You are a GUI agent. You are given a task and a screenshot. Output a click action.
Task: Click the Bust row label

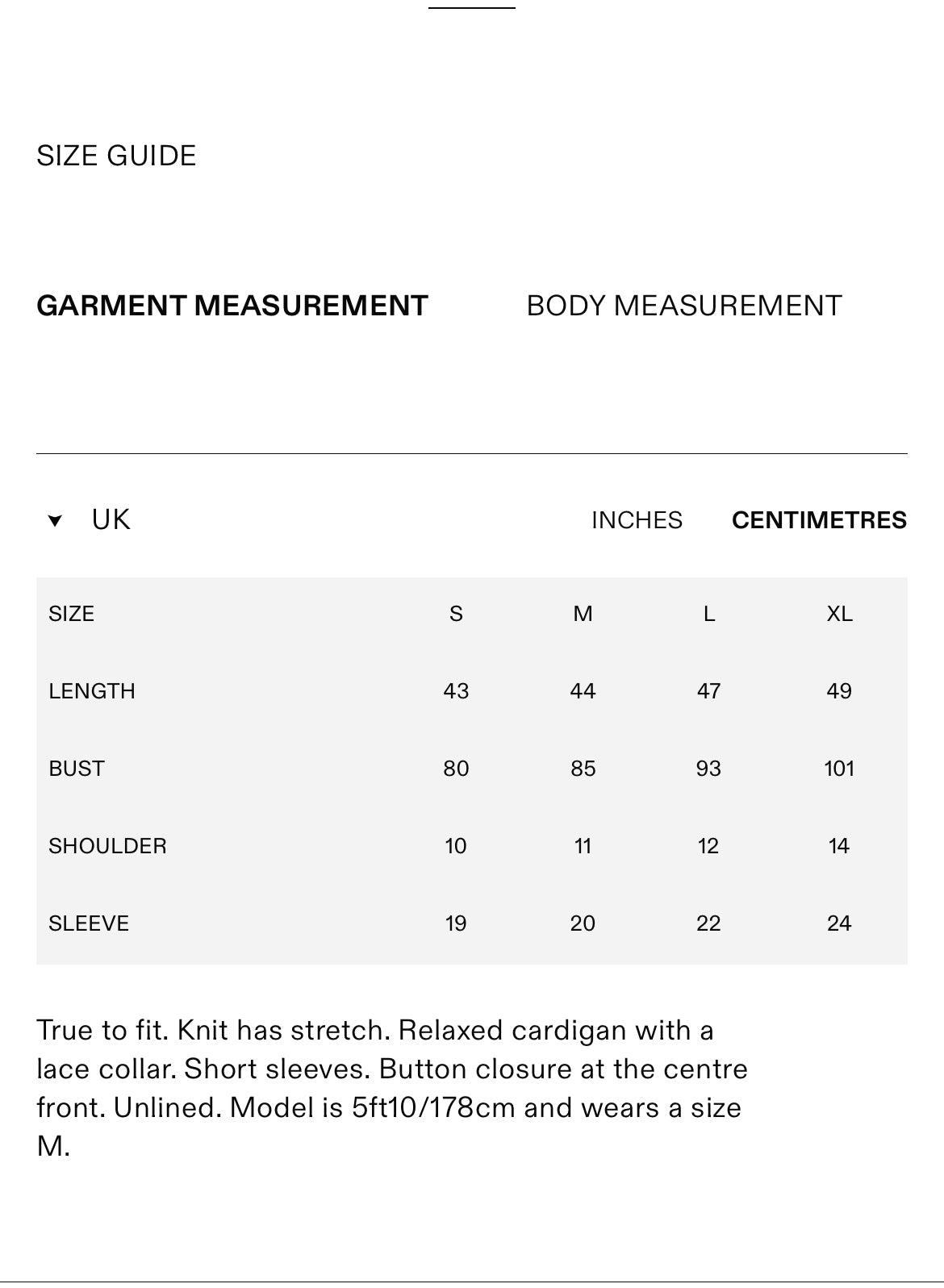(x=77, y=769)
